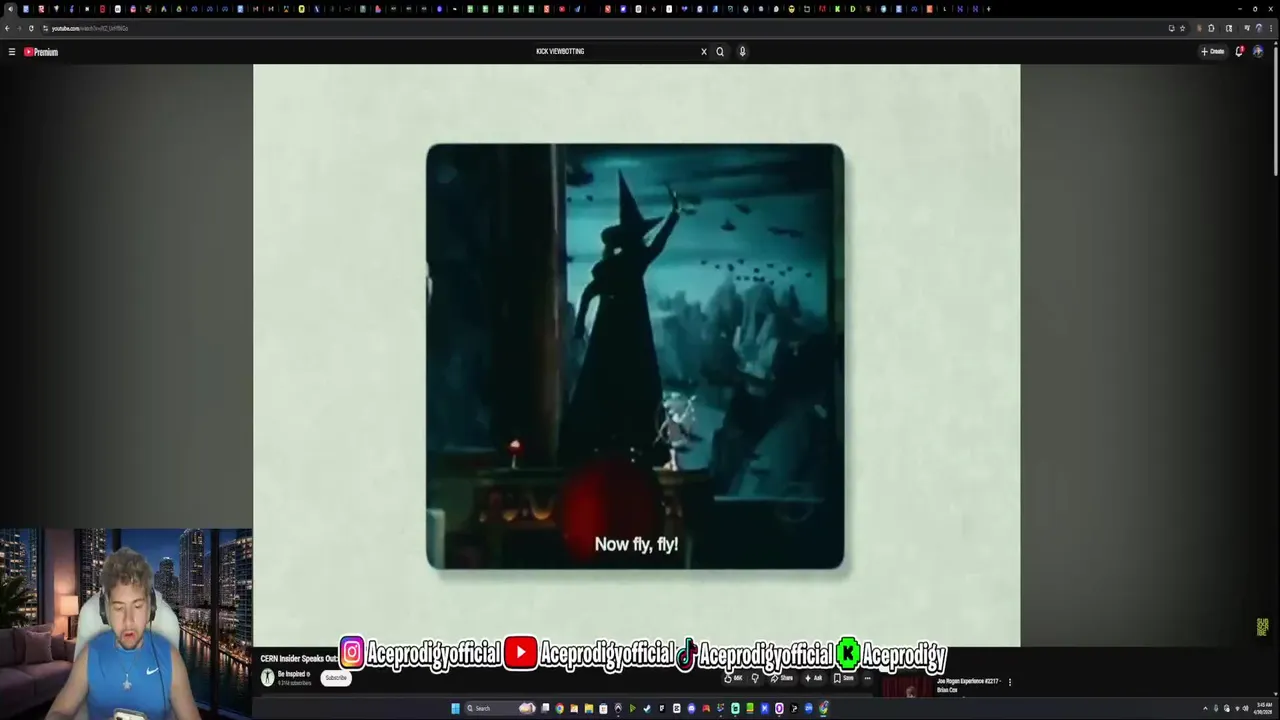Show hidden system tray icons chevron
This screenshot has width=1280, height=720.
click(x=1205, y=708)
